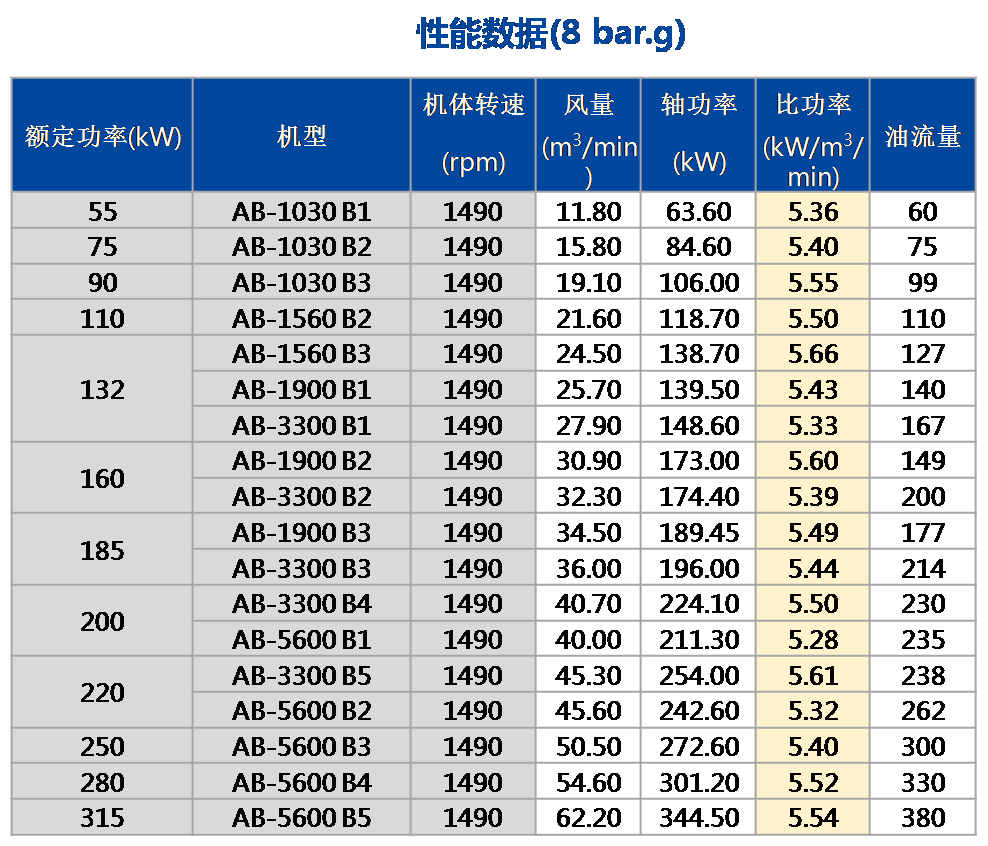This screenshot has height=846, width=988.
Task: Click the 62.20 airflow value cell
Action: [x=588, y=817]
